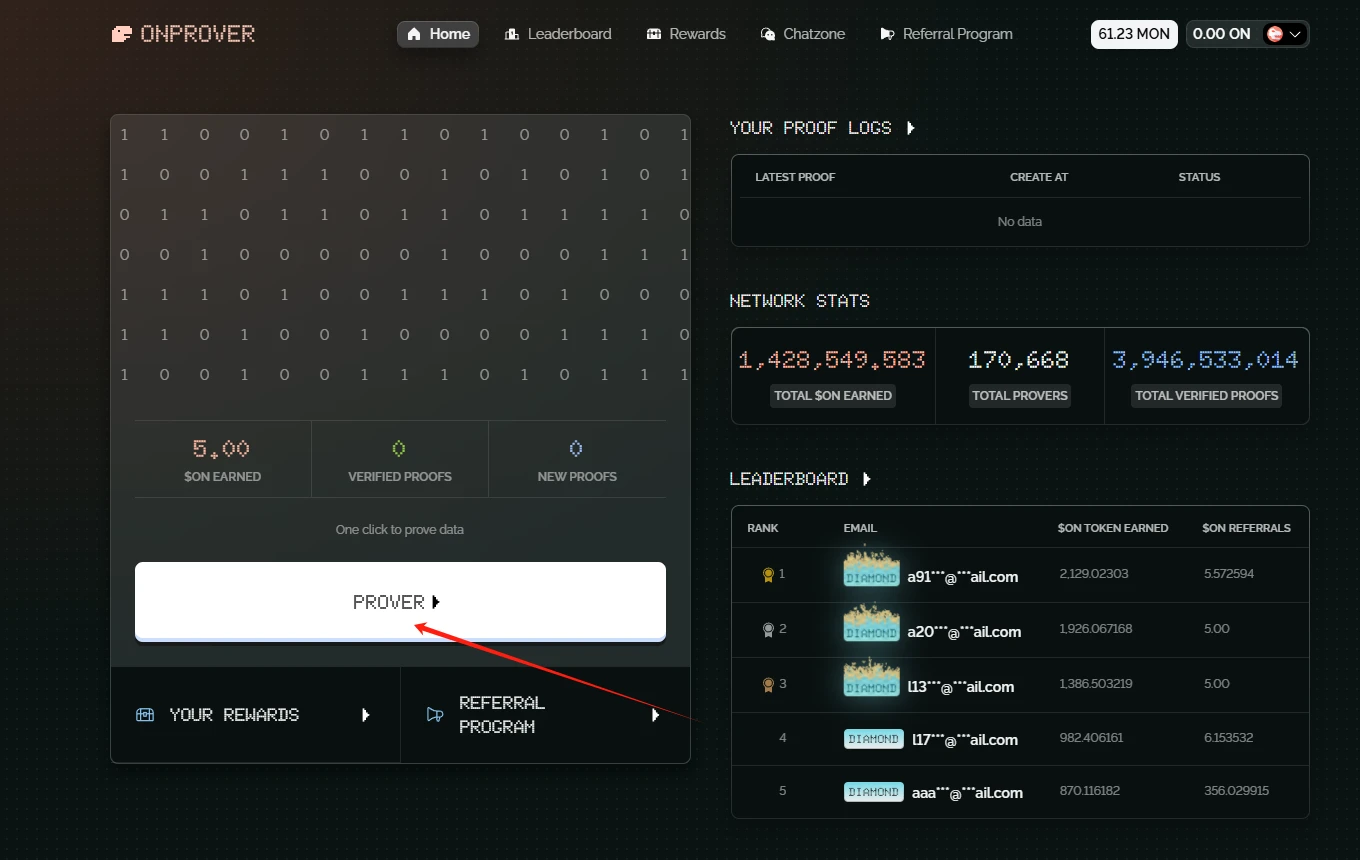Click the ONPROVER logo icon
Screen dimensions: 1360x860
(x=121, y=34)
